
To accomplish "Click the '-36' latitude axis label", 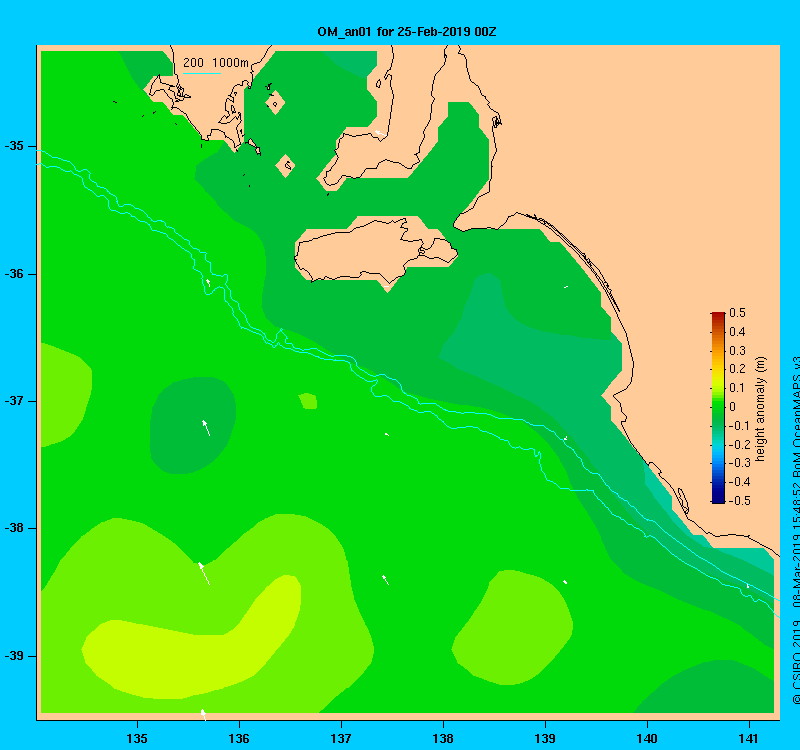I will pyautogui.click(x=14, y=273).
